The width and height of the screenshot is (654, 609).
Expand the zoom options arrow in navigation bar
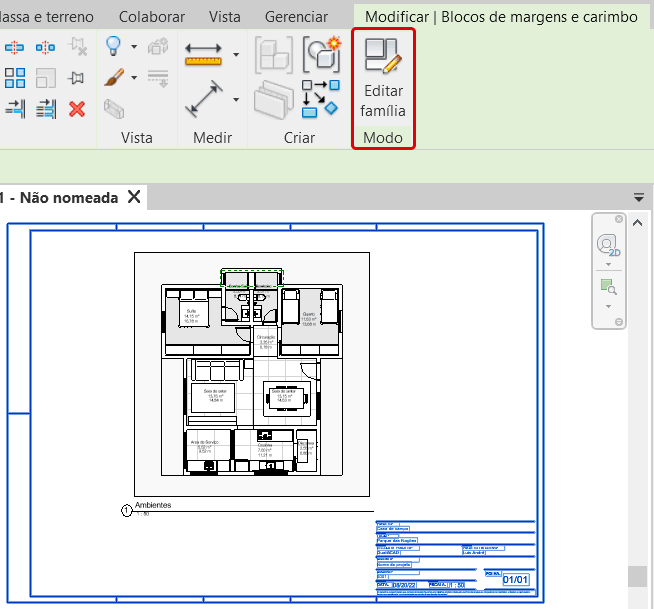[x=607, y=304]
